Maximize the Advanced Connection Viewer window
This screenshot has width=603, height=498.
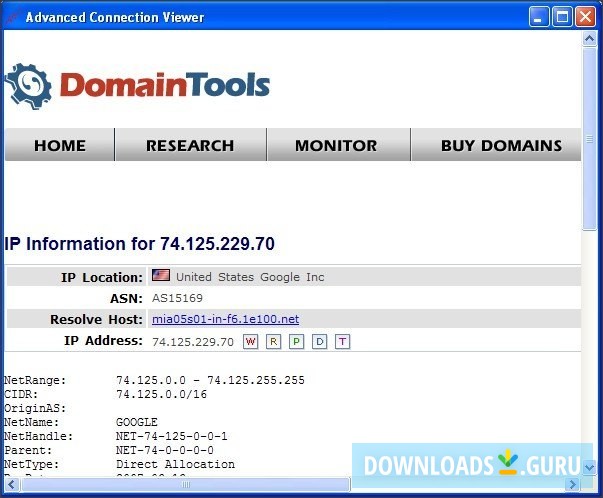(x=562, y=17)
